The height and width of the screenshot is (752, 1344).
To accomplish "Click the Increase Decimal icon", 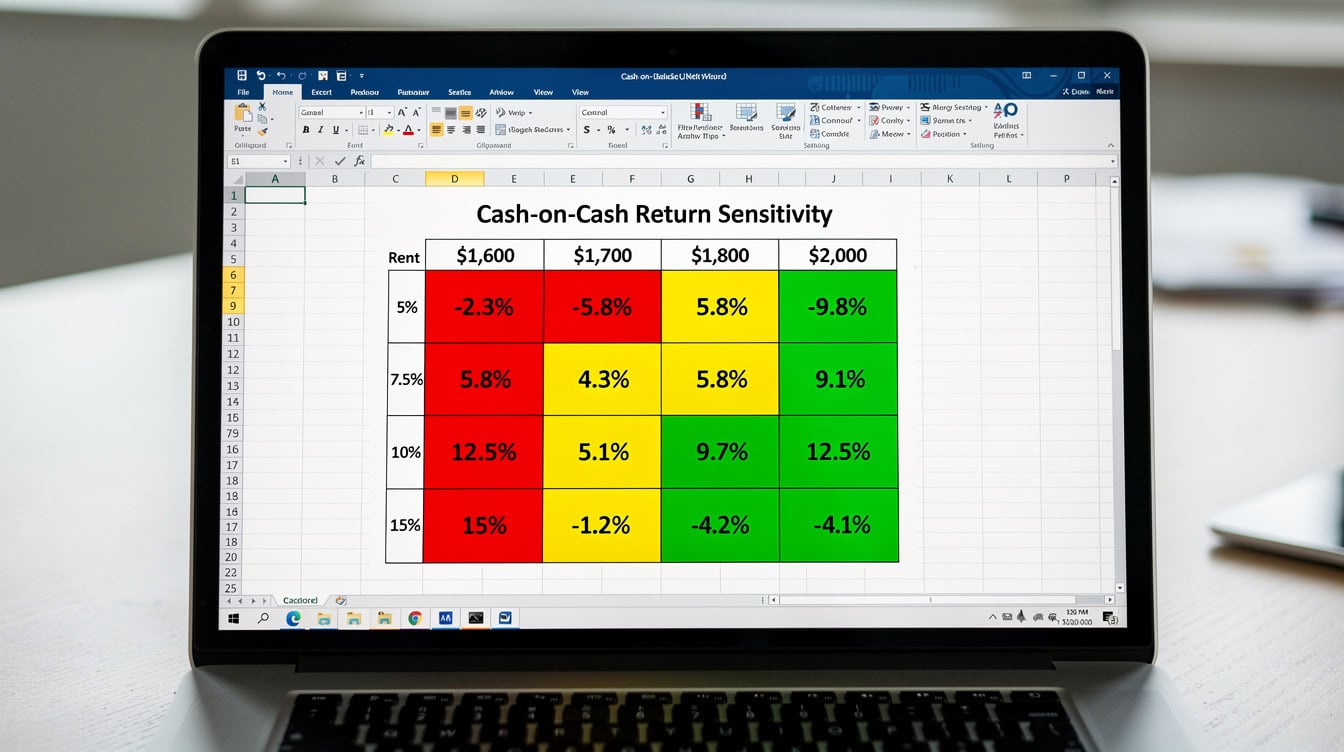I will click(x=646, y=130).
